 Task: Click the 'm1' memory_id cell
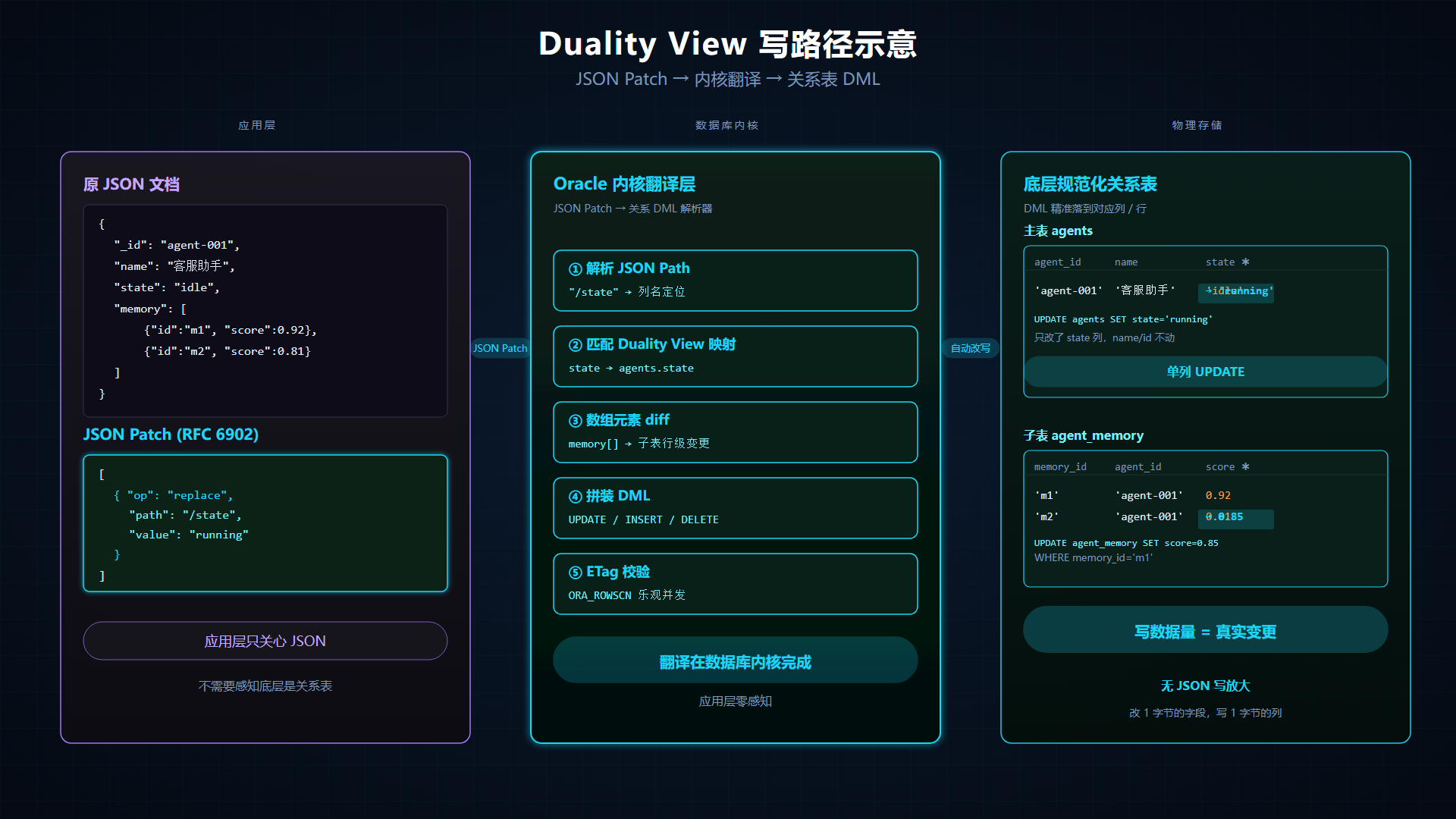click(x=1046, y=495)
